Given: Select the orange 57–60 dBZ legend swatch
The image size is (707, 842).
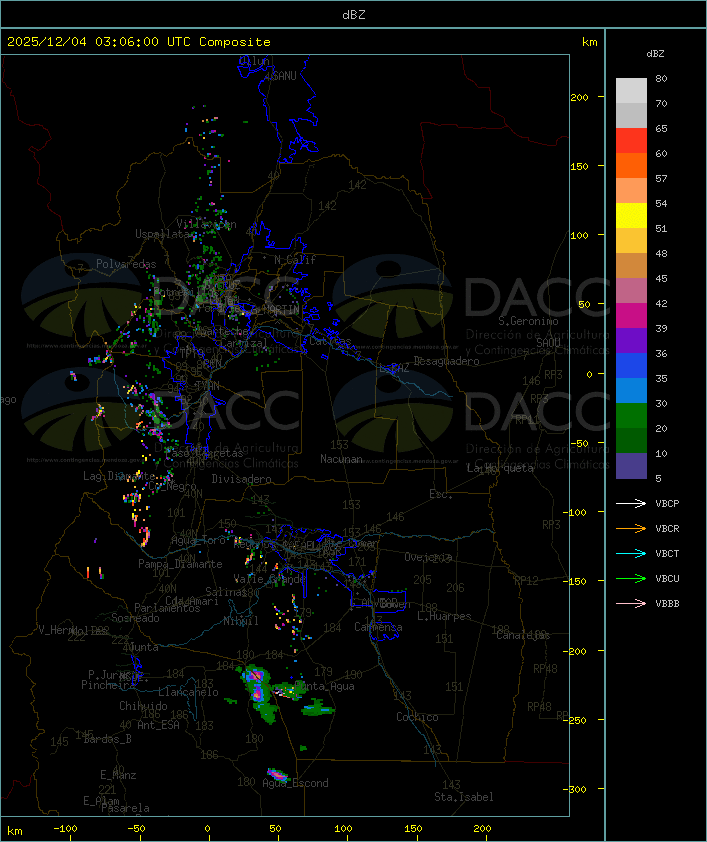Looking at the screenshot, I should pos(631,165).
